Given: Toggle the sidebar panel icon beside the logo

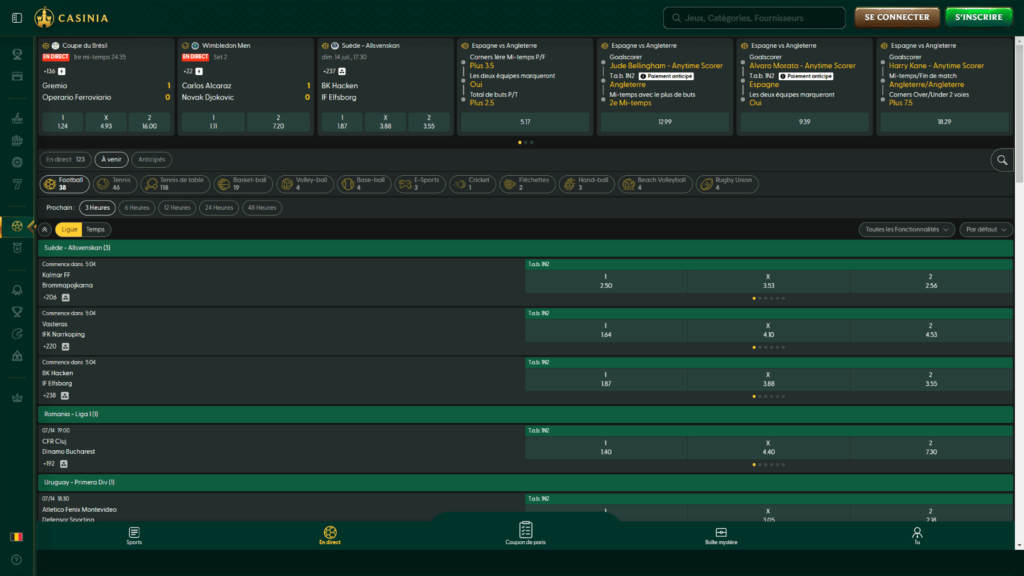Looking at the screenshot, I should [x=17, y=18].
